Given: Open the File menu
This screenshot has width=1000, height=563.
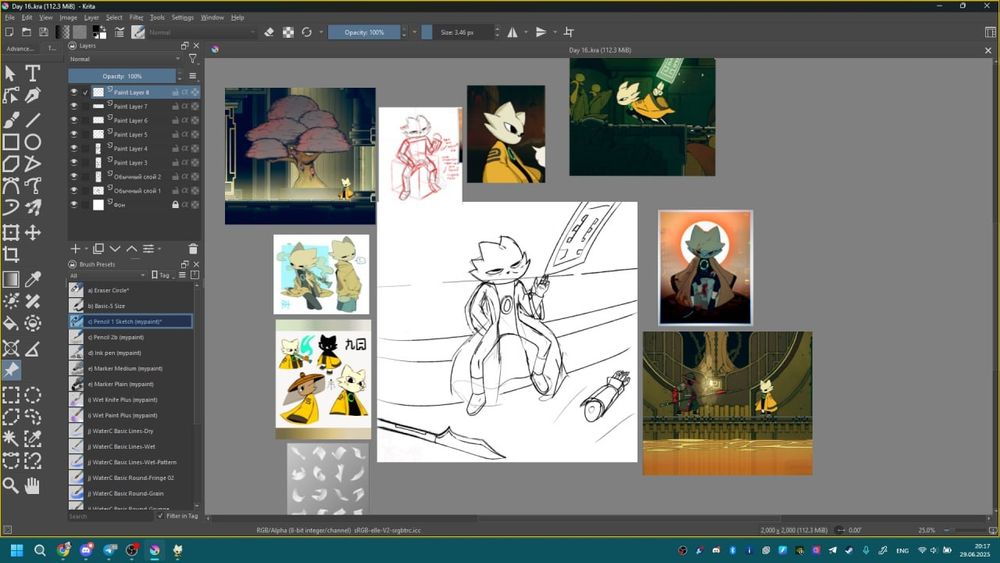Looking at the screenshot, I should point(10,17).
